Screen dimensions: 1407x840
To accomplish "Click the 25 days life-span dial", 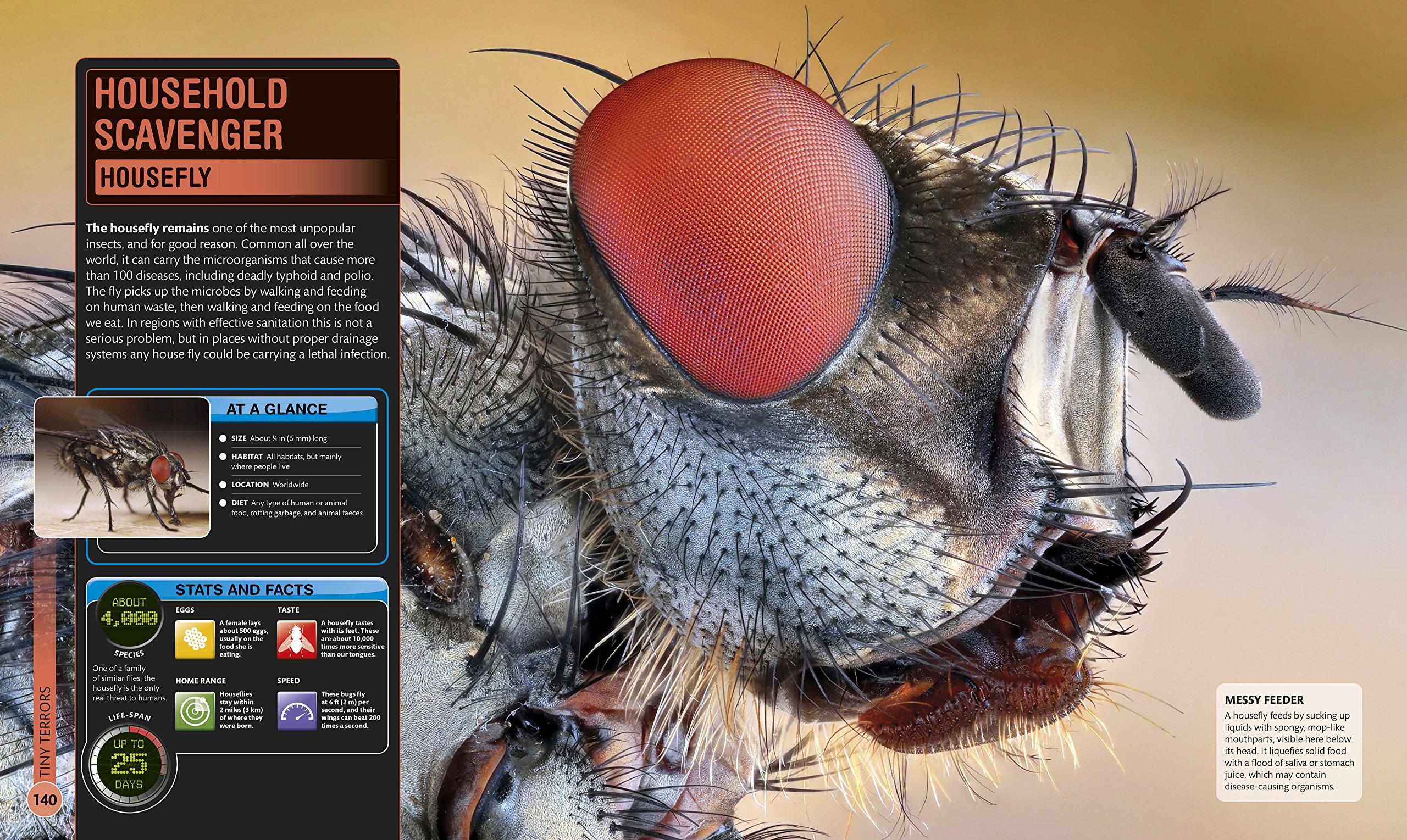I will tap(130, 765).
